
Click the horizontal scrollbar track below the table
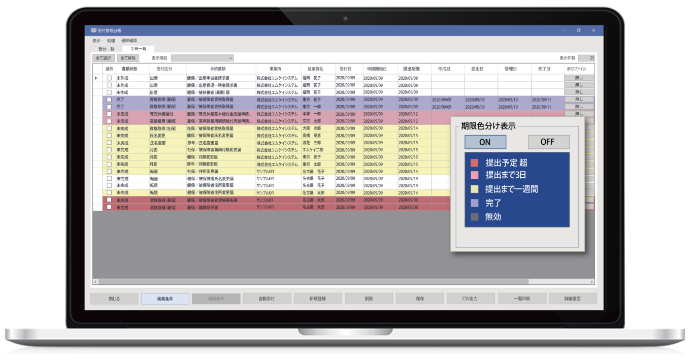pos(344,282)
